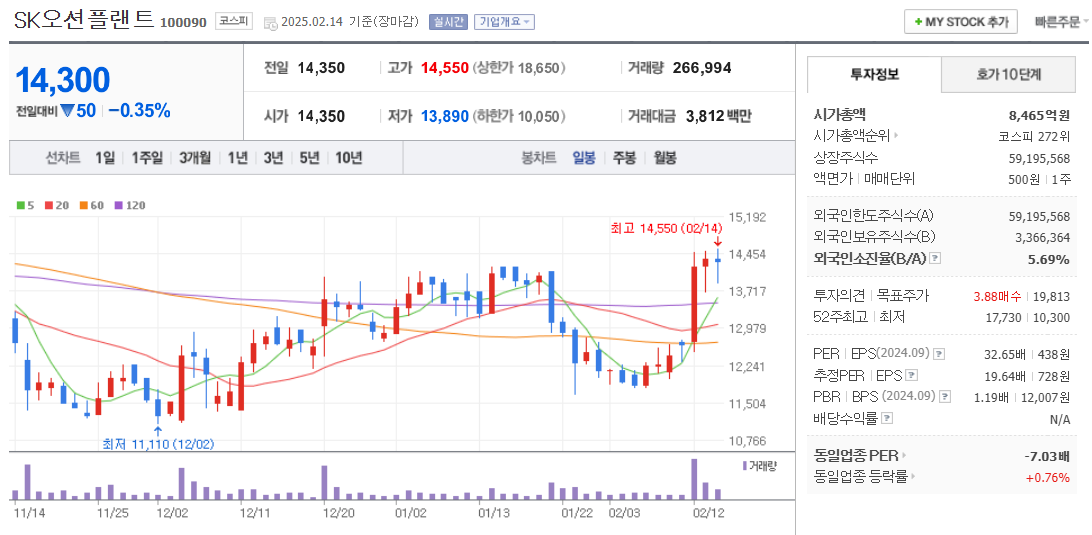This screenshot has height=535, width=1092.
Task: Click the 거래량 value 266,994
Action: click(x=702, y=68)
